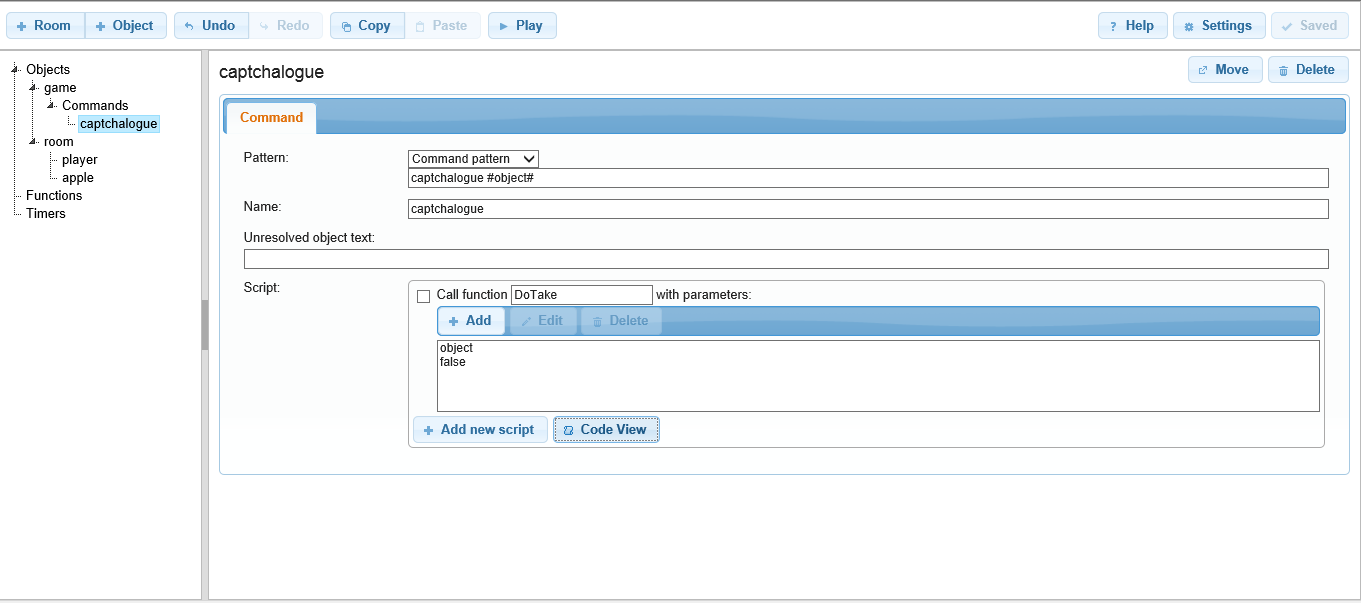This screenshot has width=1361, height=603.
Task: Play the game
Action: click(521, 26)
